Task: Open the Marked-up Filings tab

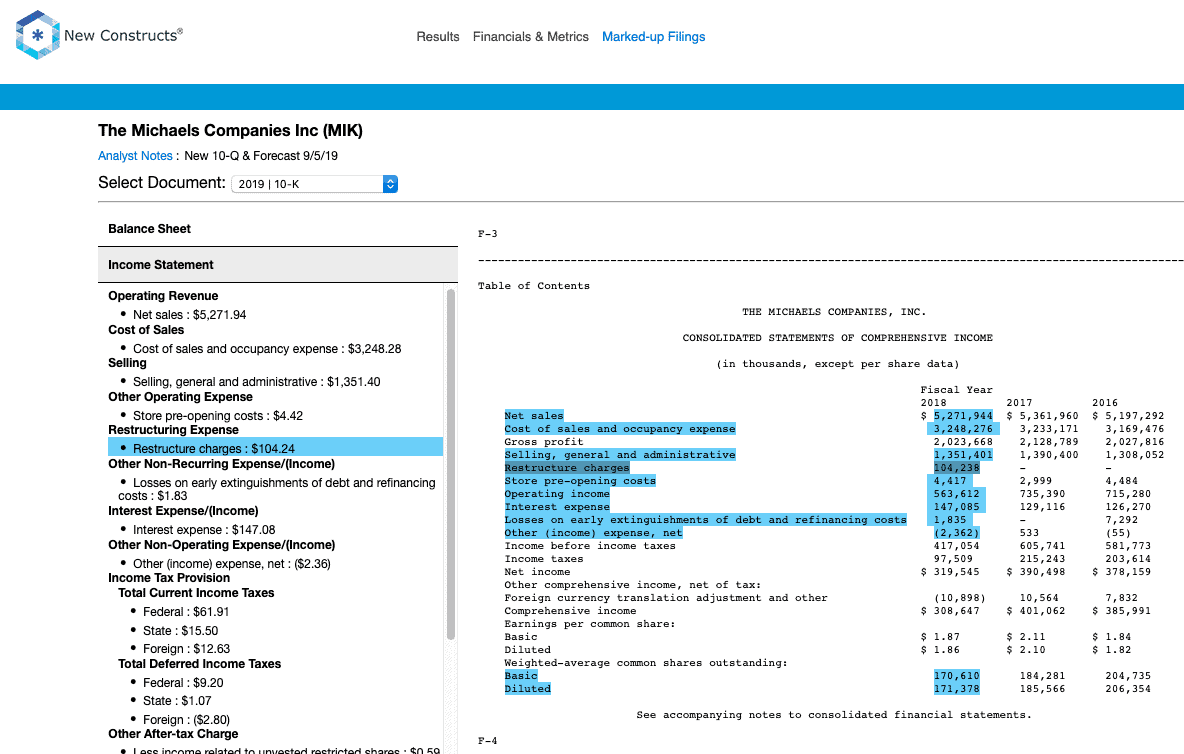Action: (653, 36)
